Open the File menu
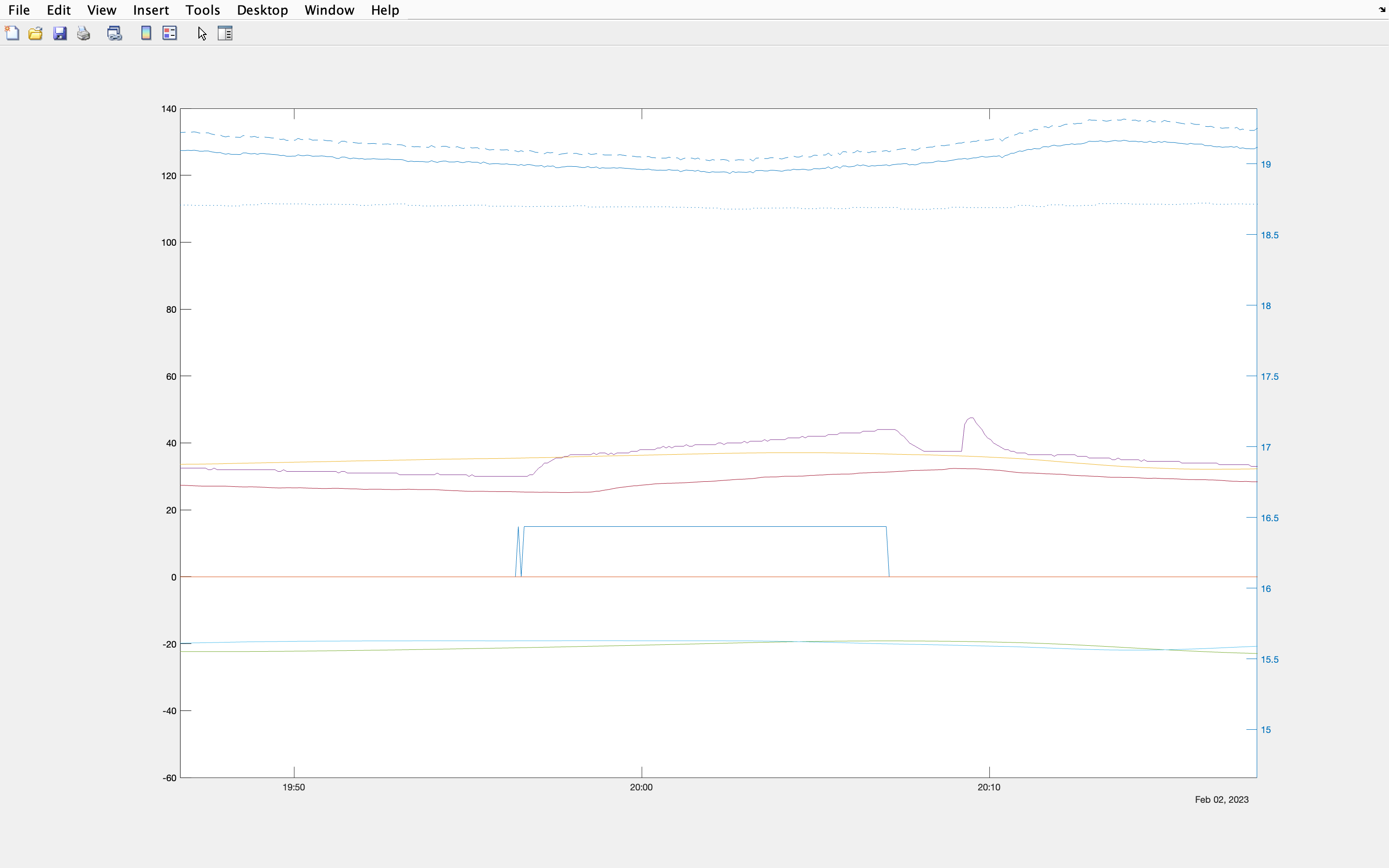Viewport: 1389px width, 868px height. (x=19, y=10)
